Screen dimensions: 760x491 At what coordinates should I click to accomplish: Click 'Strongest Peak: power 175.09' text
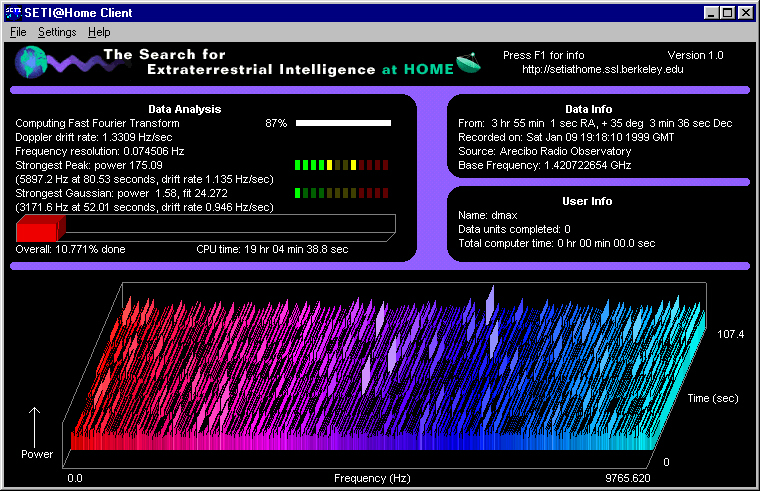pyautogui.click(x=89, y=165)
